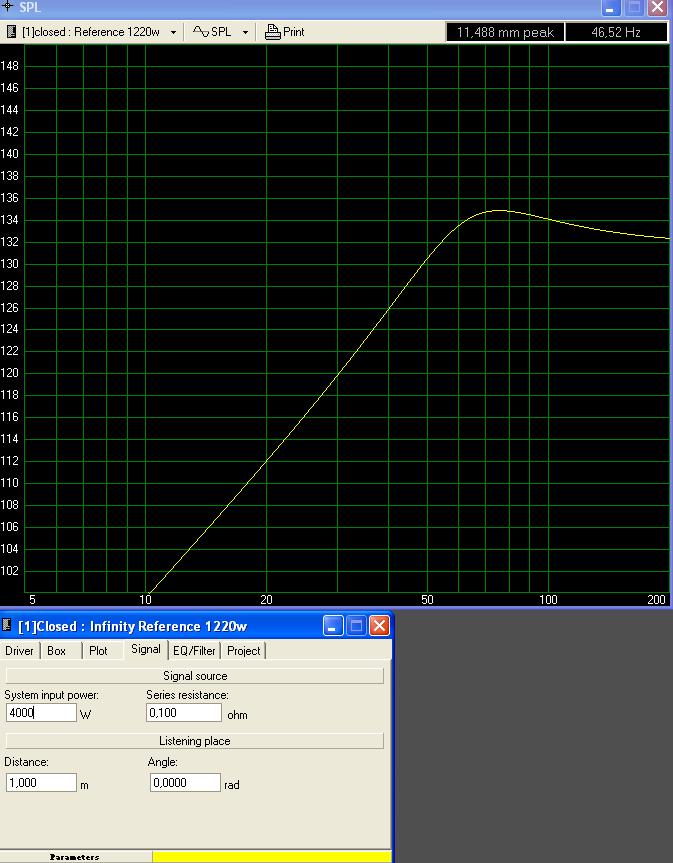Click the [1]closed : Reference 1220w label
Image resolution: width=673 pixels, height=863 pixels.
click(x=91, y=32)
